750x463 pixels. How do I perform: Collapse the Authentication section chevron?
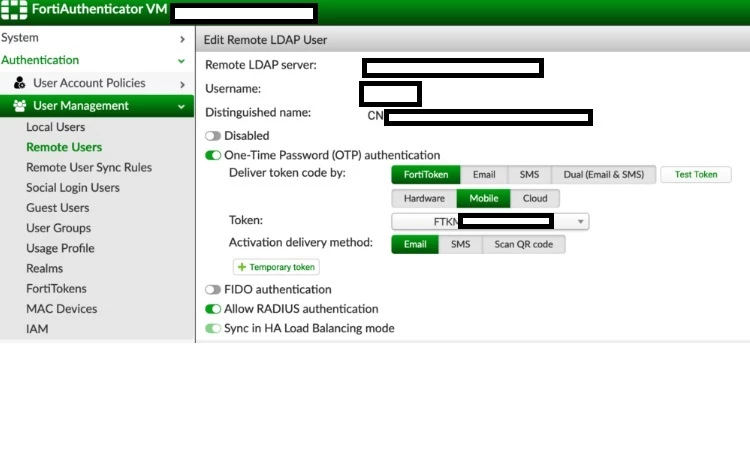tap(181, 61)
